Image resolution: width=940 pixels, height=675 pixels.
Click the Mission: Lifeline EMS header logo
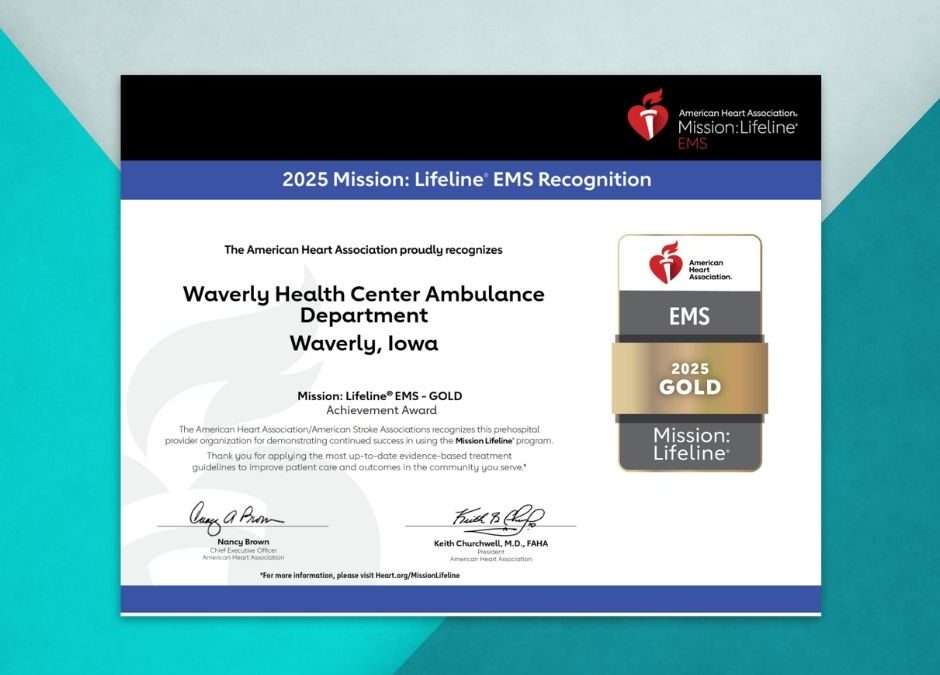pyautogui.click(x=712, y=119)
